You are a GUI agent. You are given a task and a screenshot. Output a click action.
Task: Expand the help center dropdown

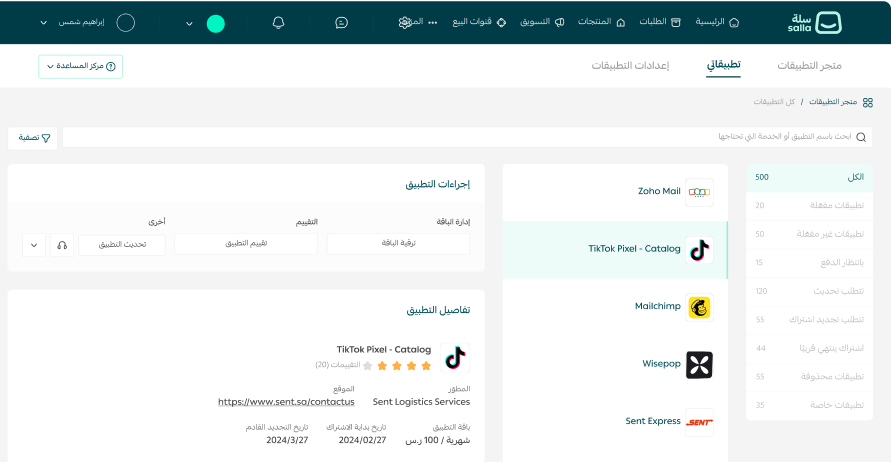(x=50, y=66)
